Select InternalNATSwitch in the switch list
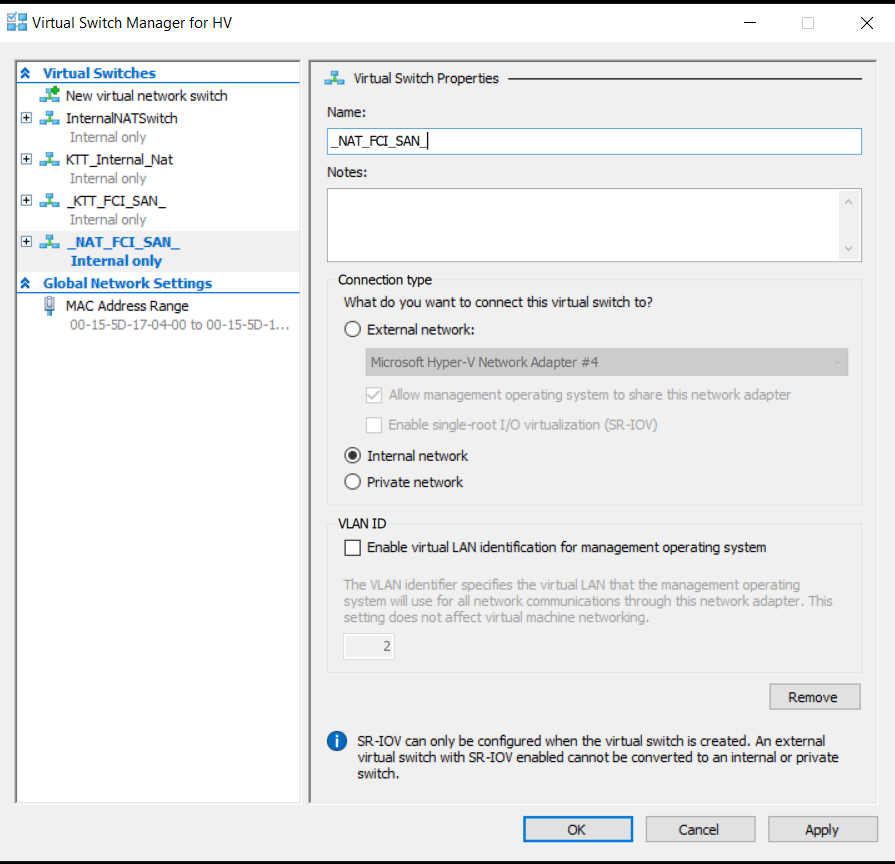Screen dimensions: 895x864 [122, 118]
